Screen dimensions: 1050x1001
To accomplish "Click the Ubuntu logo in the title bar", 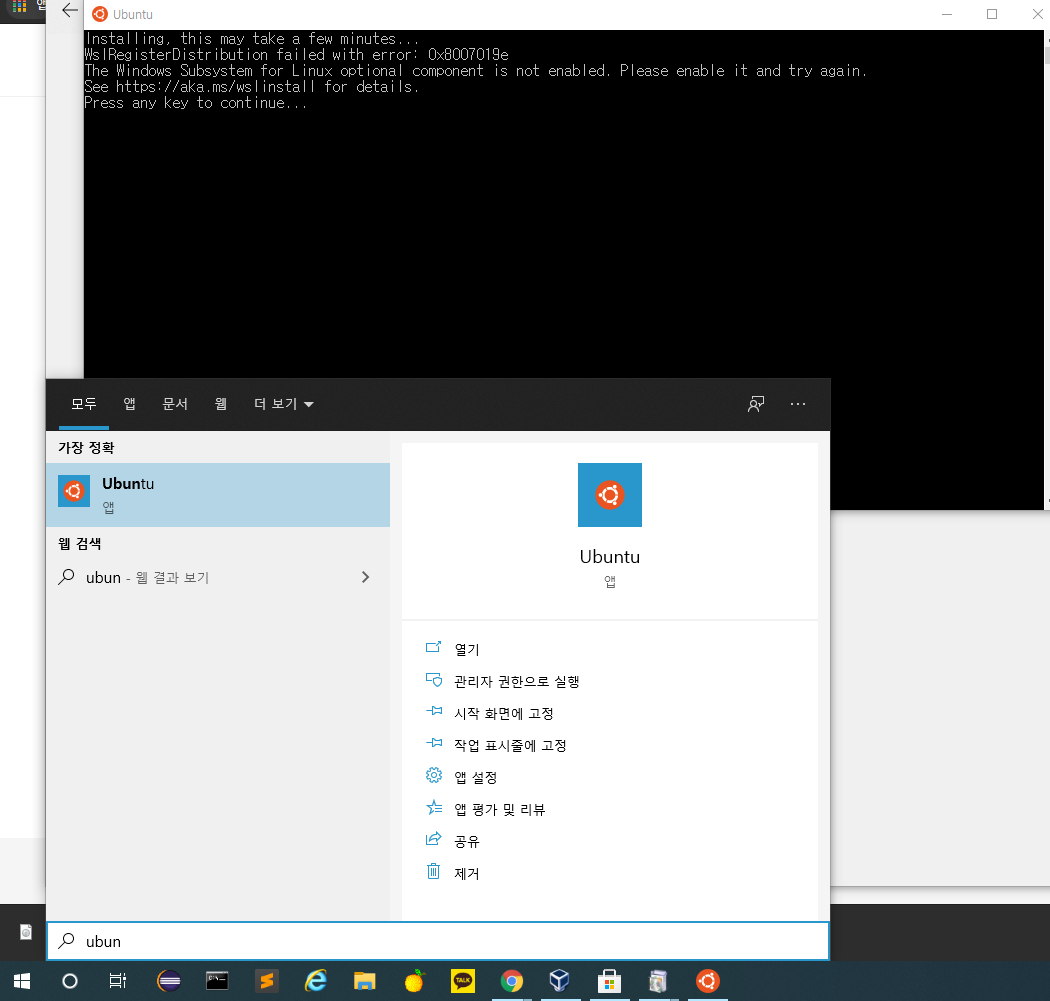I will click(100, 14).
